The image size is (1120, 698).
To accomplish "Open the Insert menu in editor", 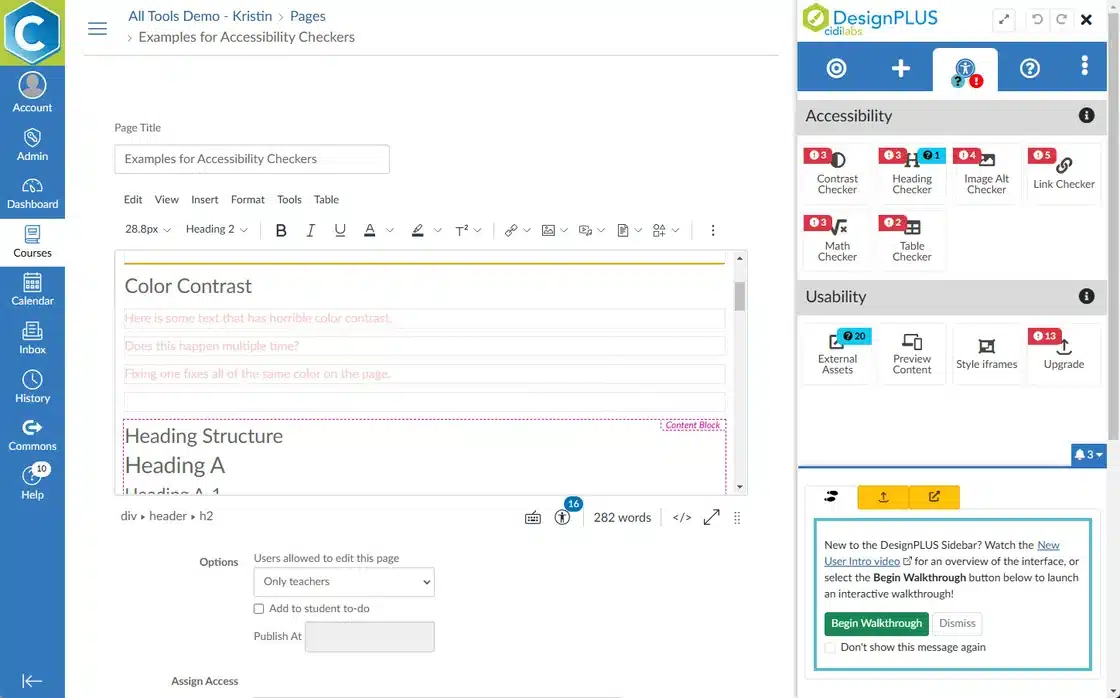I will click(x=204, y=199).
